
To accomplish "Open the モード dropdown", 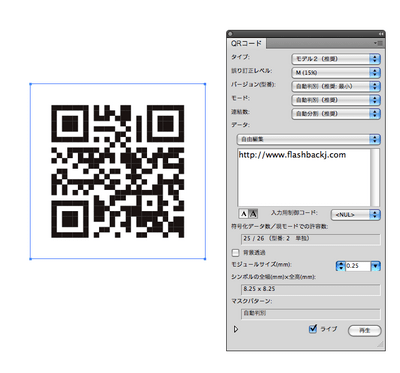I will 336,100.
